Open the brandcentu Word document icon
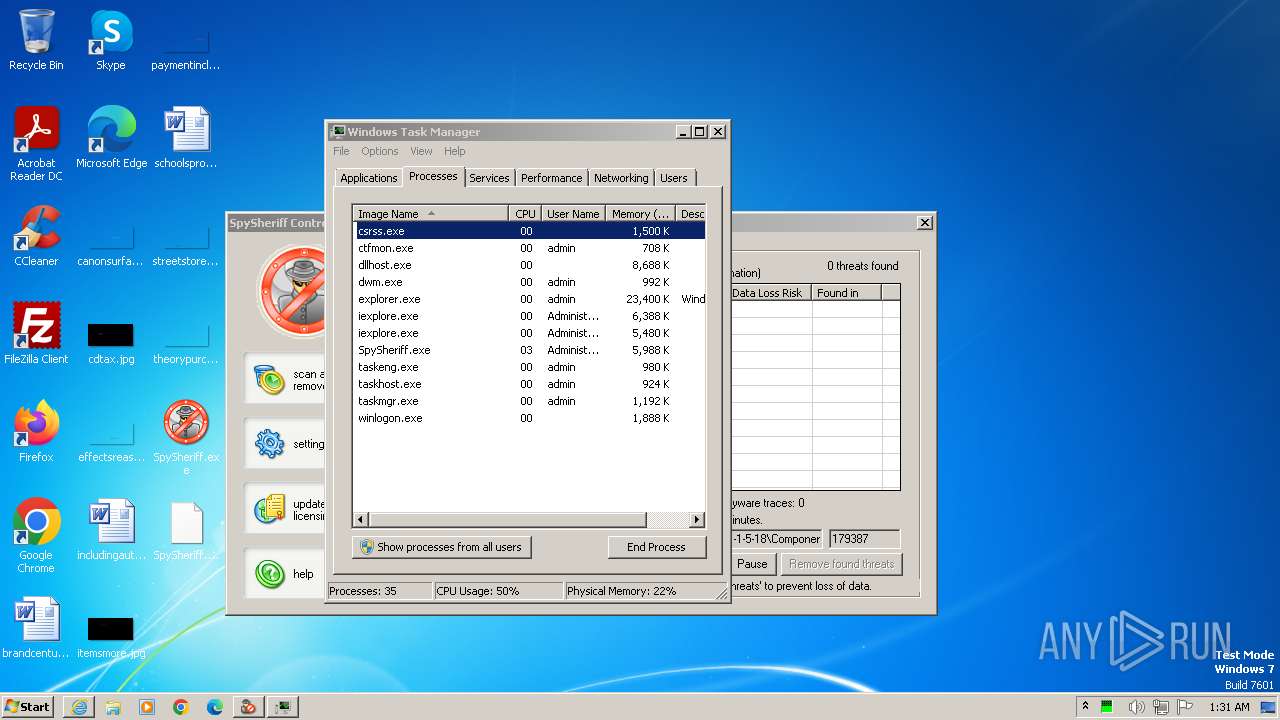This screenshot has height=720, width=1280. point(36,627)
